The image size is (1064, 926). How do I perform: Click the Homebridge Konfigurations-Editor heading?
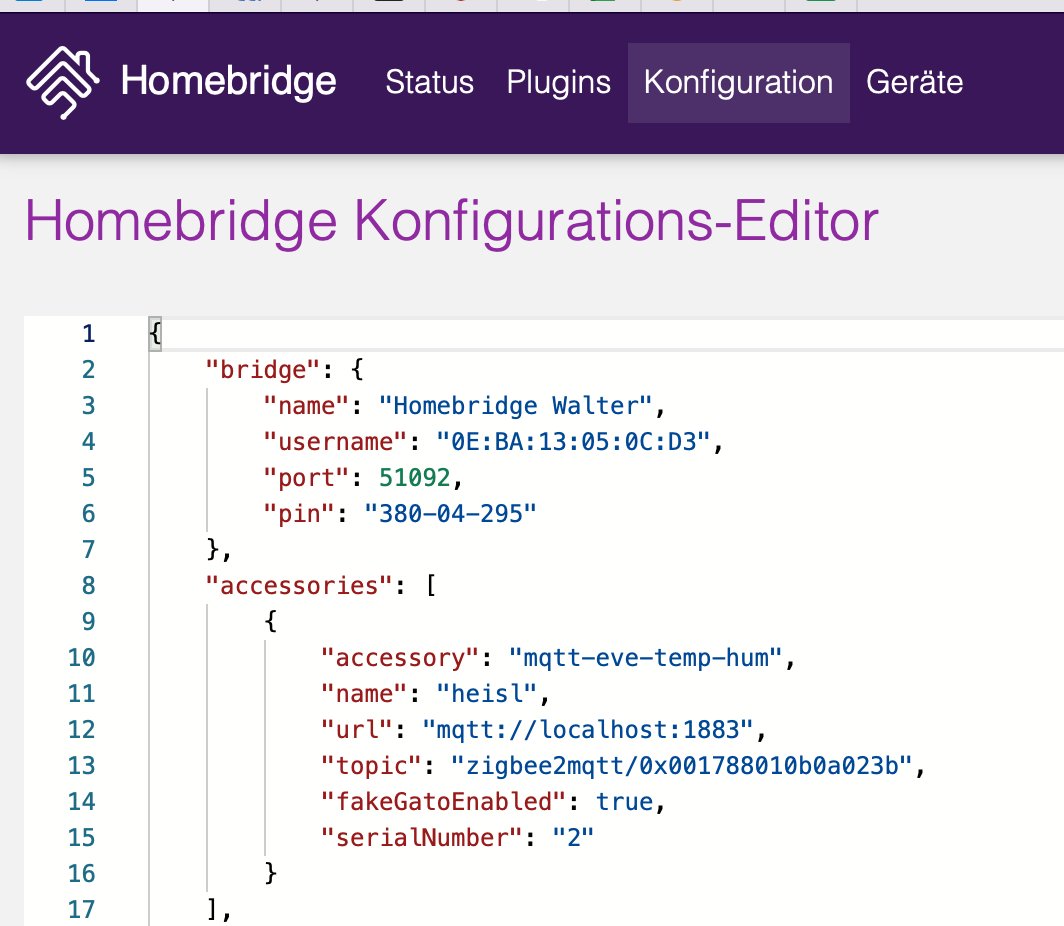(451, 220)
